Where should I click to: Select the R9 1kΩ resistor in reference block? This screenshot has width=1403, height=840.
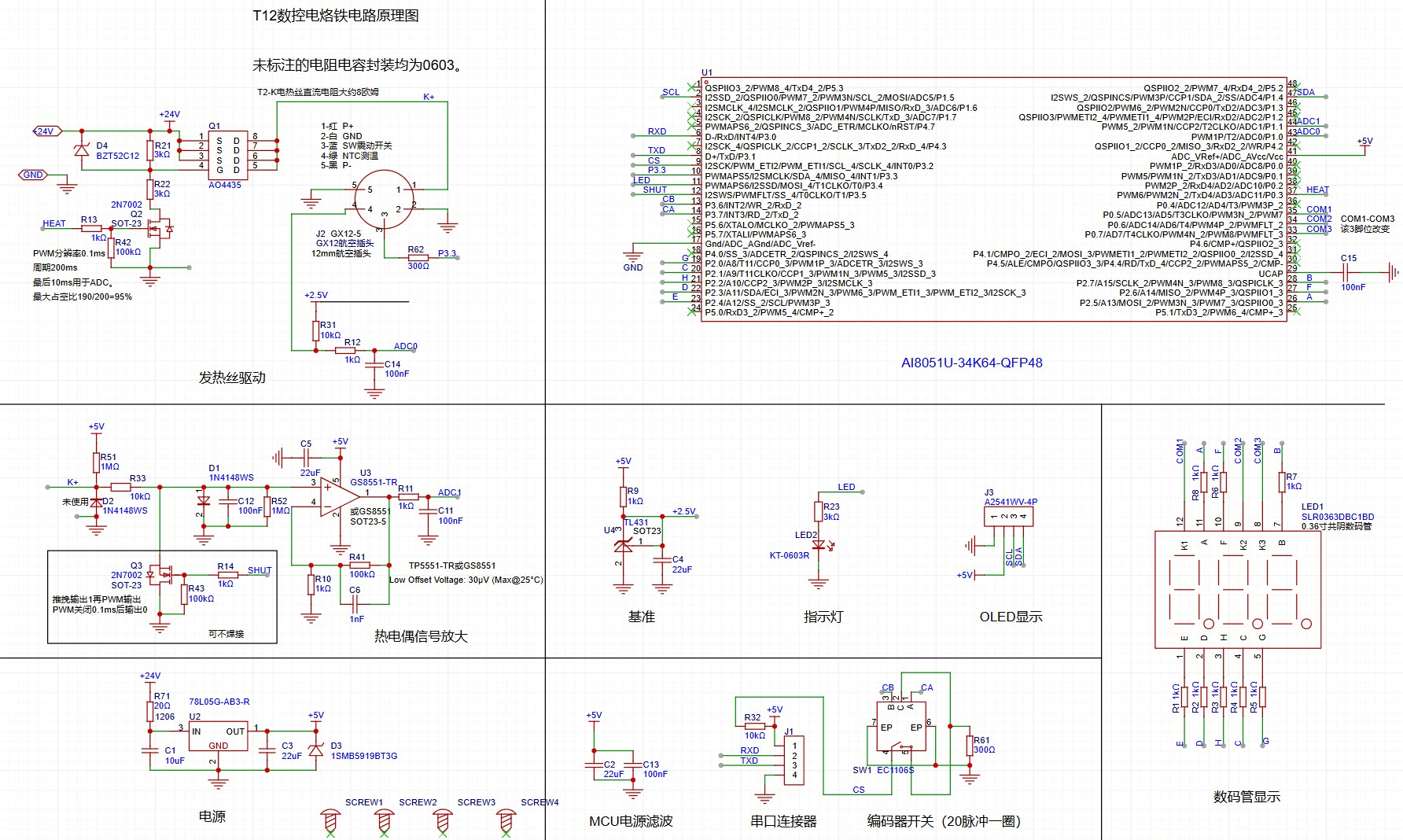(x=623, y=496)
